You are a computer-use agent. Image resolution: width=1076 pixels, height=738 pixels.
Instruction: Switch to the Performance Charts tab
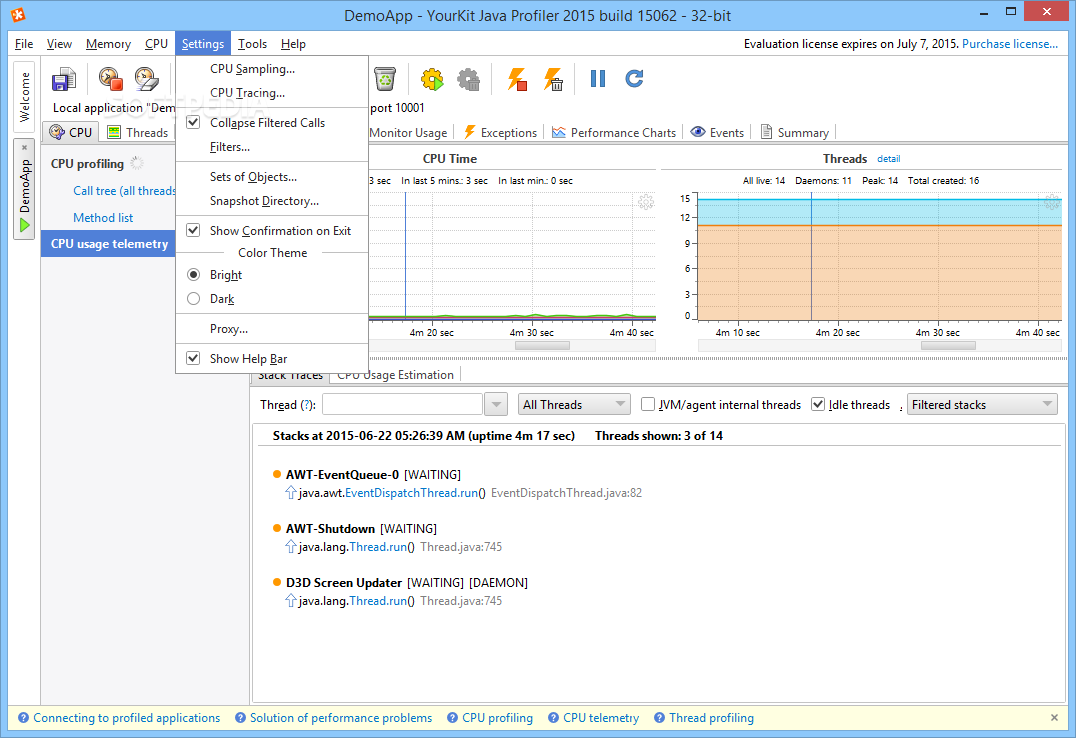tap(614, 132)
